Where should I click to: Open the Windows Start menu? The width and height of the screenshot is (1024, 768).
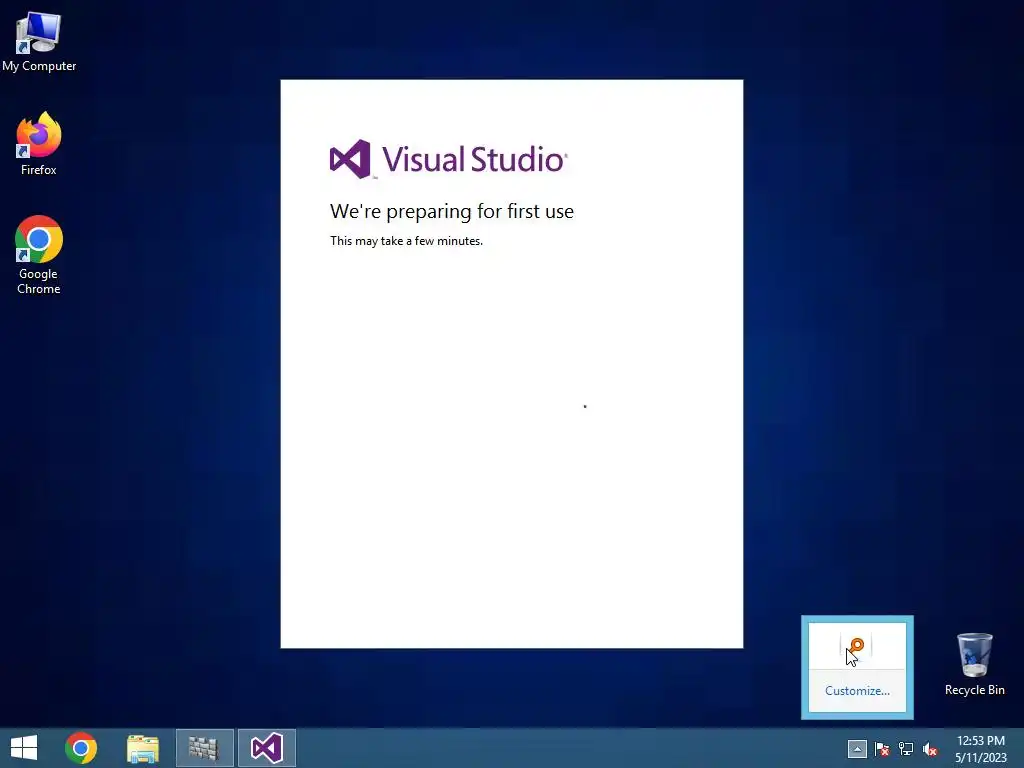pyautogui.click(x=24, y=748)
